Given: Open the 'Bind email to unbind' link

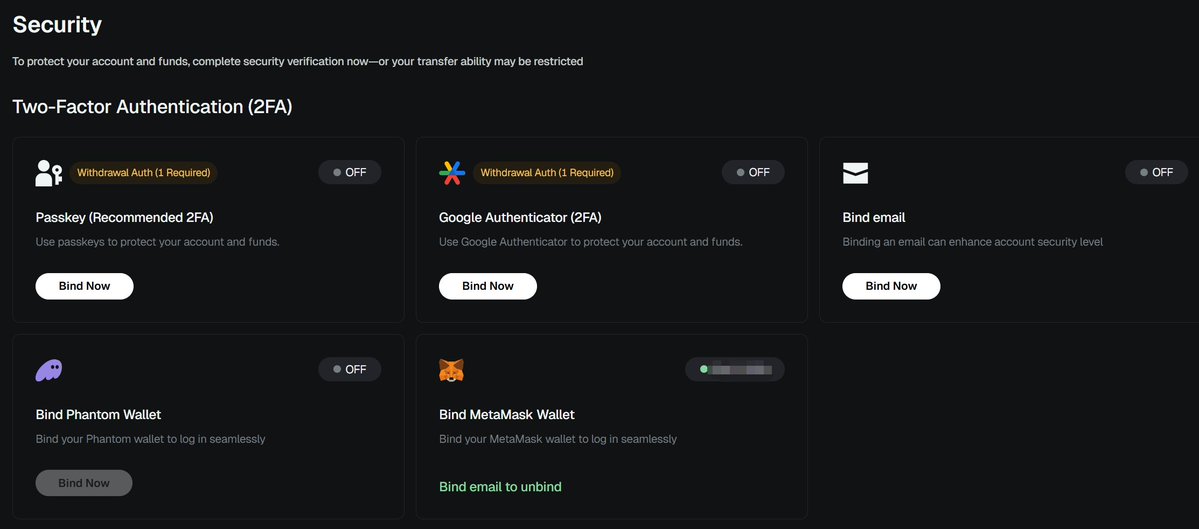Looking at the screenshot, I should [x=500, y=487].
